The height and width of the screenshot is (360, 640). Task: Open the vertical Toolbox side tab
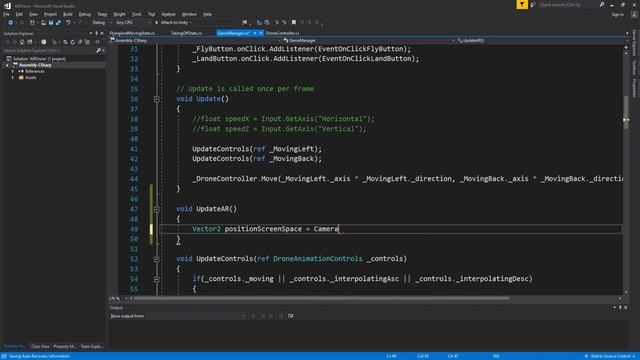click(x=634, y=67)
